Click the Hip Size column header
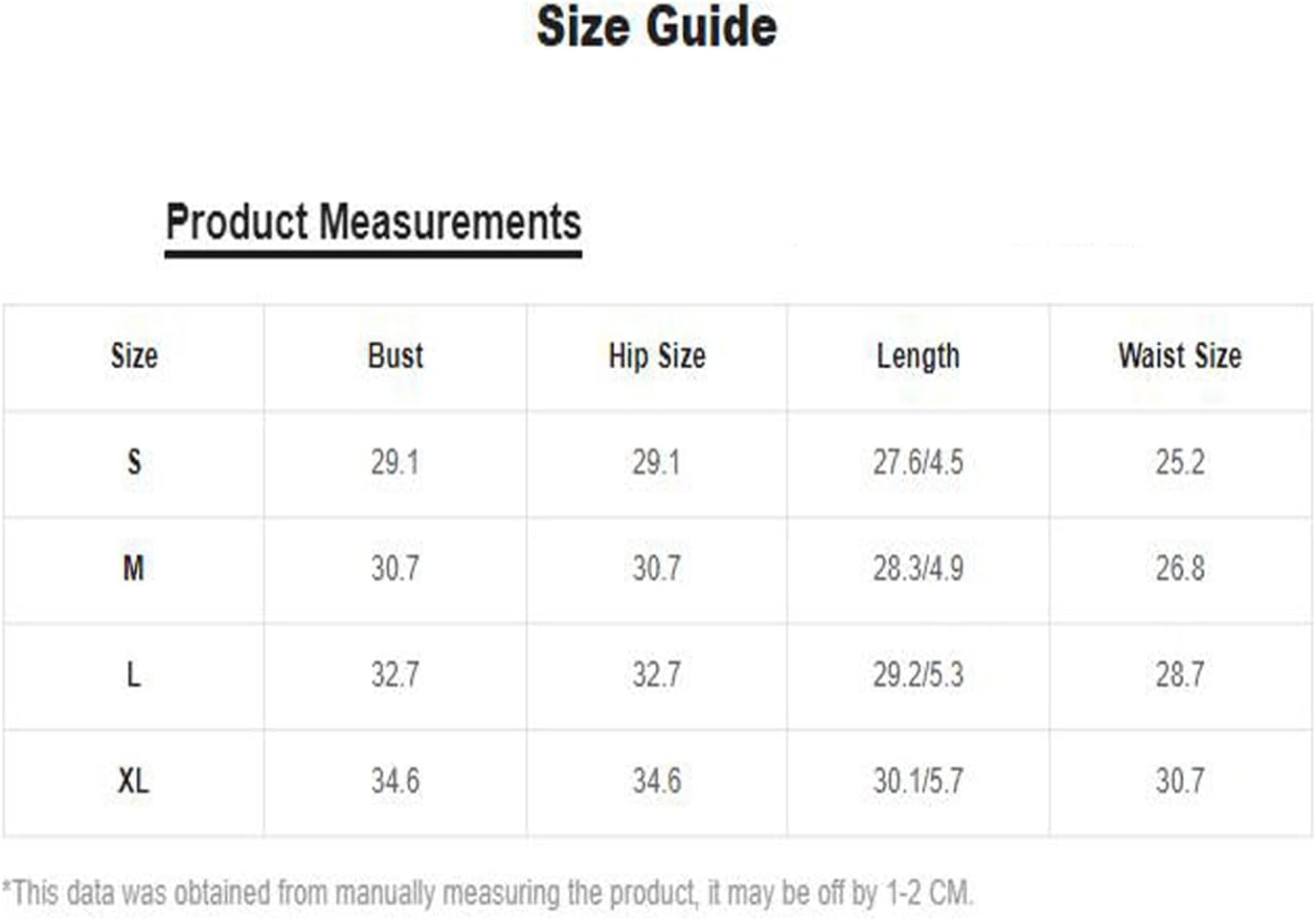The image size is (1316, 919). [657, 356]
